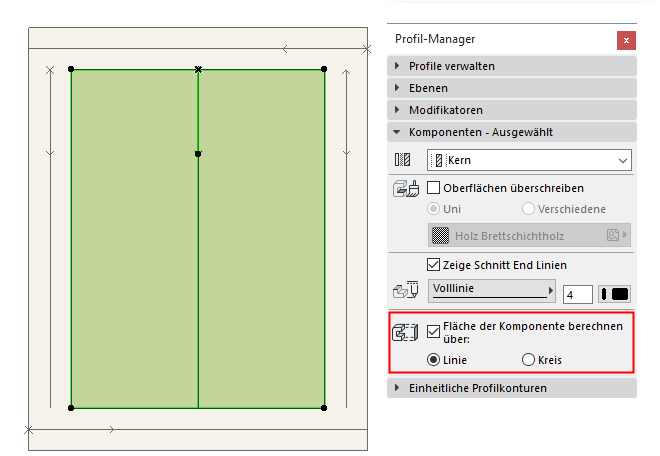Click the surface override paint icon
The image size is (660, 456).
point(405,188)
